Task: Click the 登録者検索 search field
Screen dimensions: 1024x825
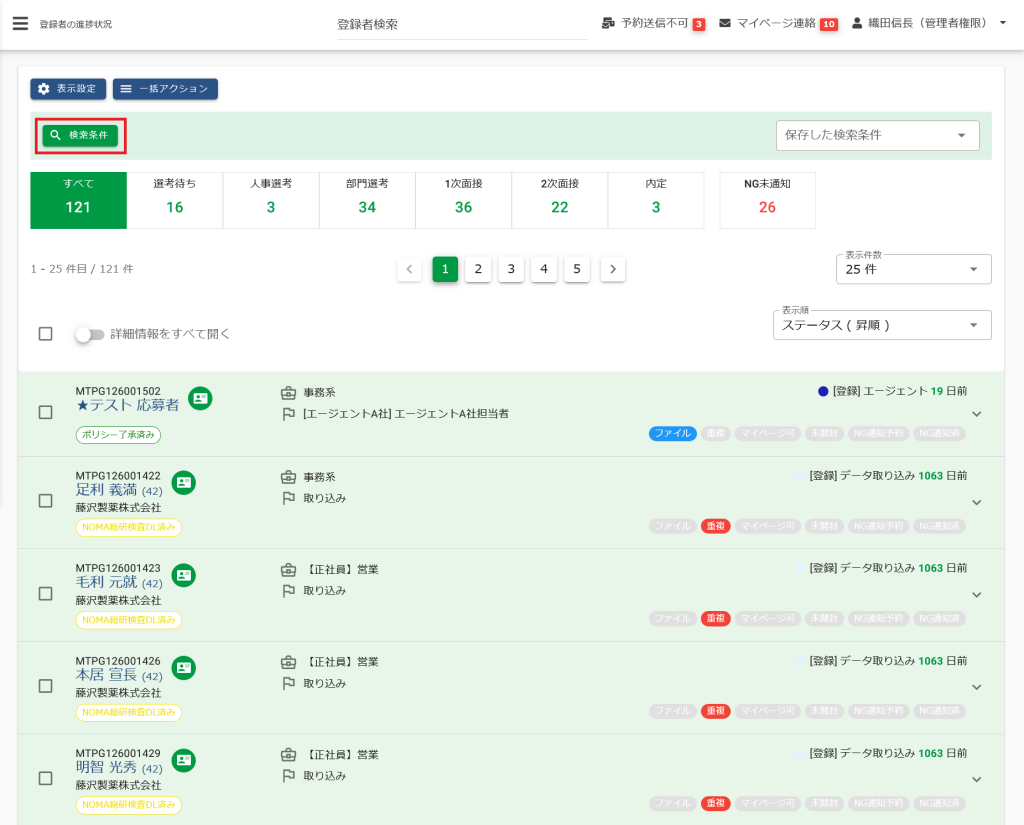Action: (460, 24)
